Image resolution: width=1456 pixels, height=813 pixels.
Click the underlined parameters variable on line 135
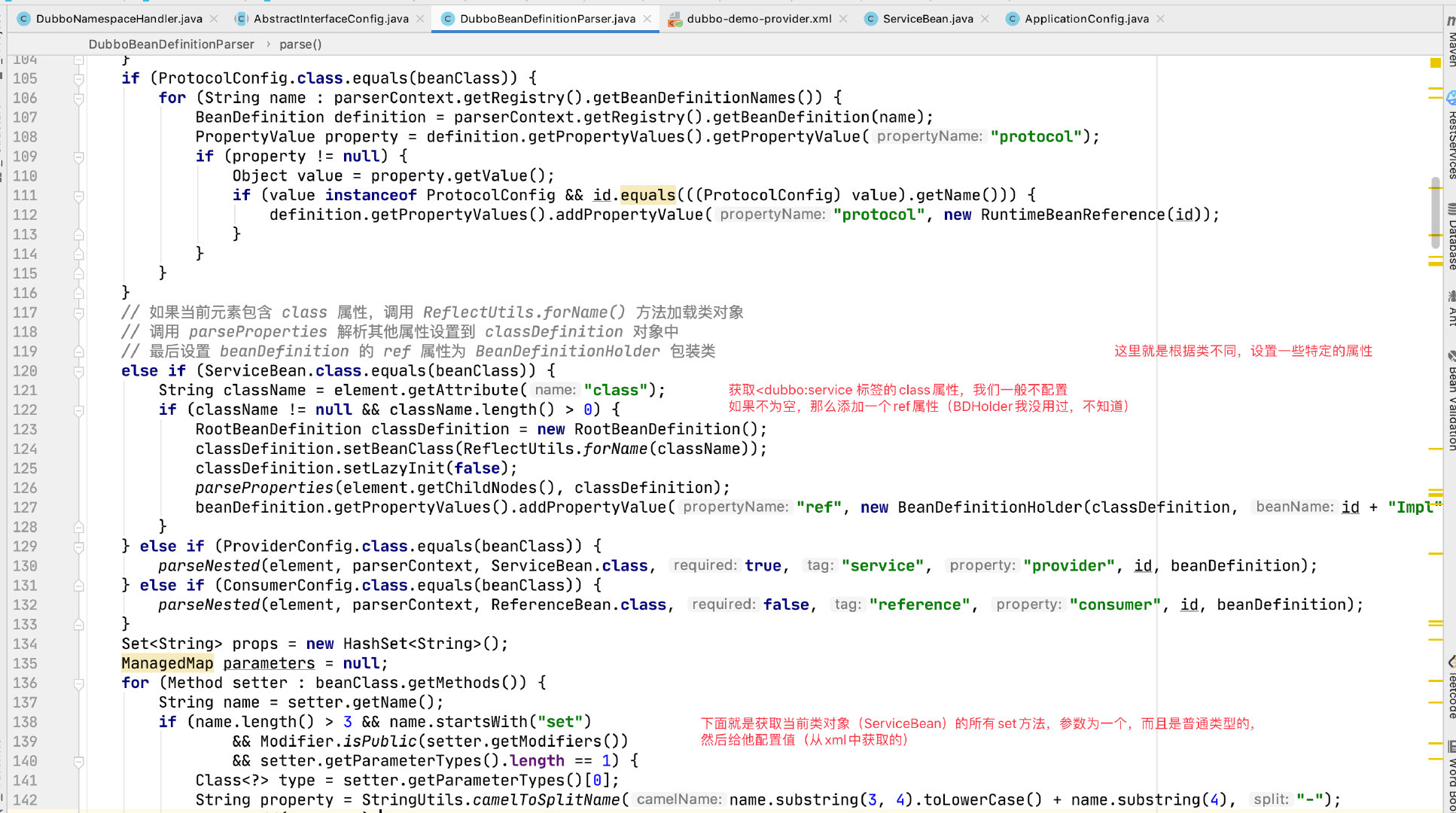point(269,664)
